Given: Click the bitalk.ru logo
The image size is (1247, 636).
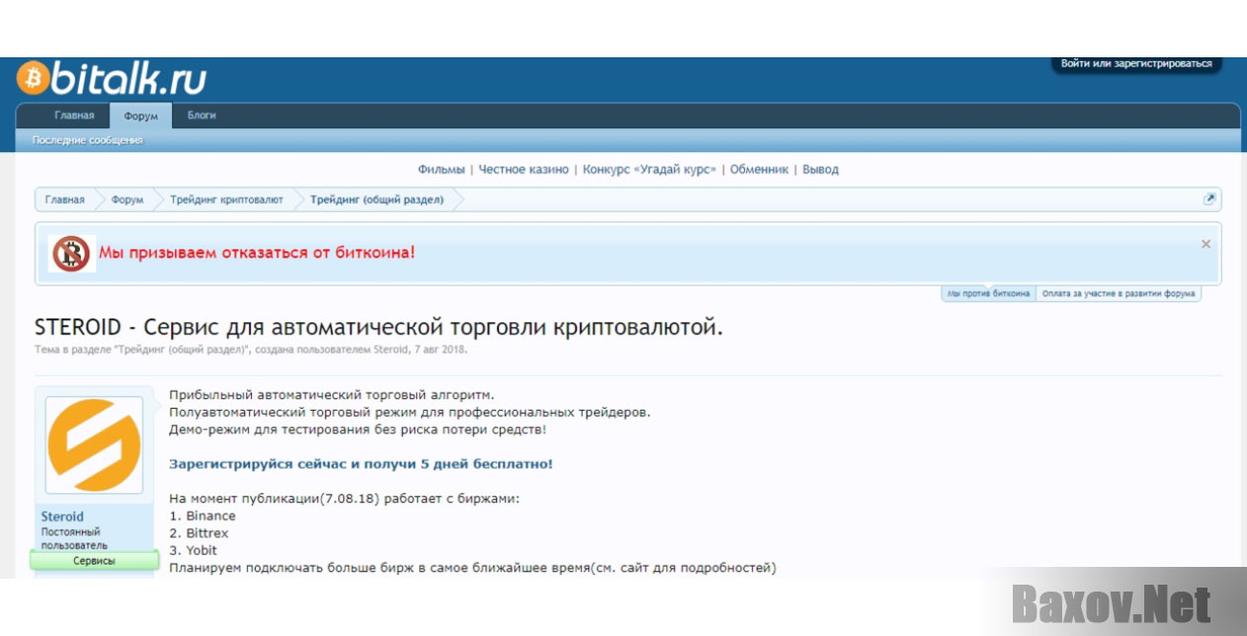Looking at the screenshot, I should (x=111, y=78).
